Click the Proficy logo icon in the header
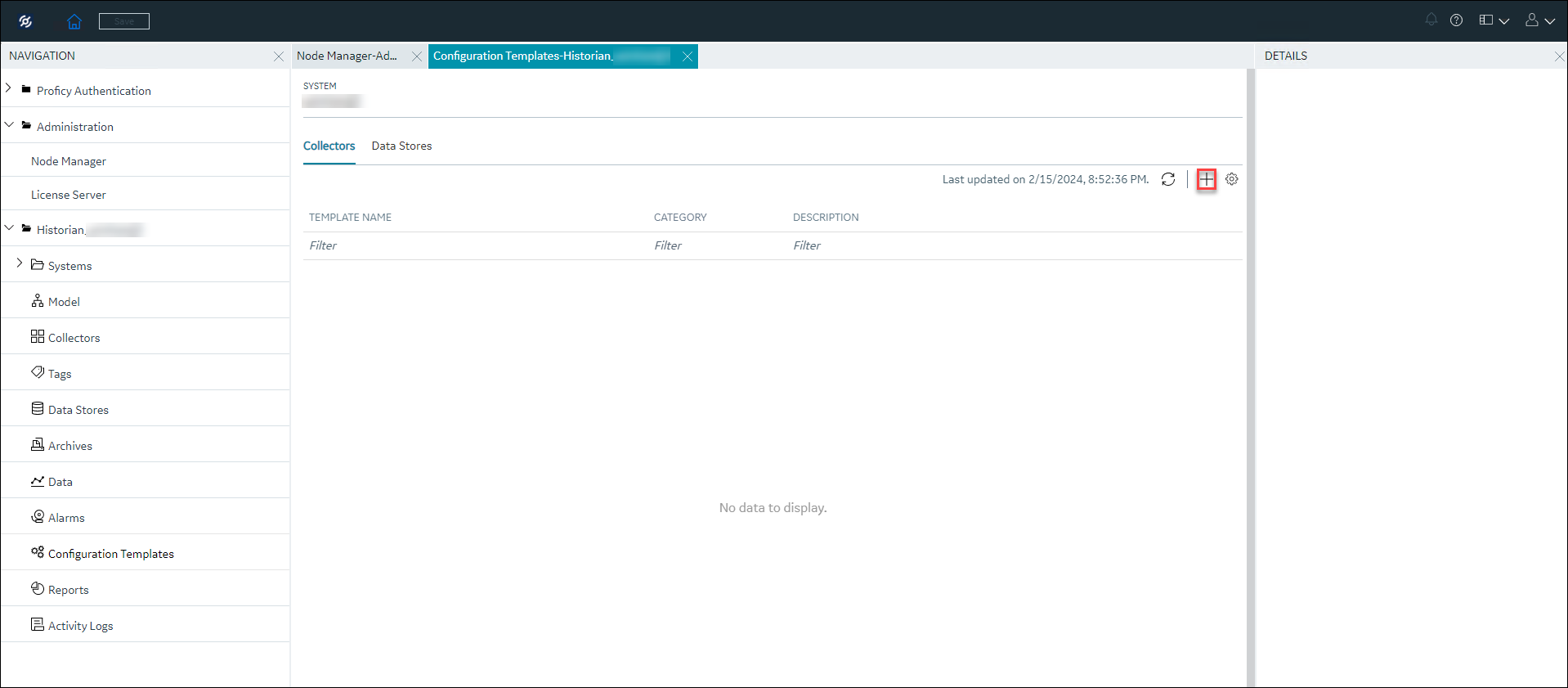 click(25, 21)
